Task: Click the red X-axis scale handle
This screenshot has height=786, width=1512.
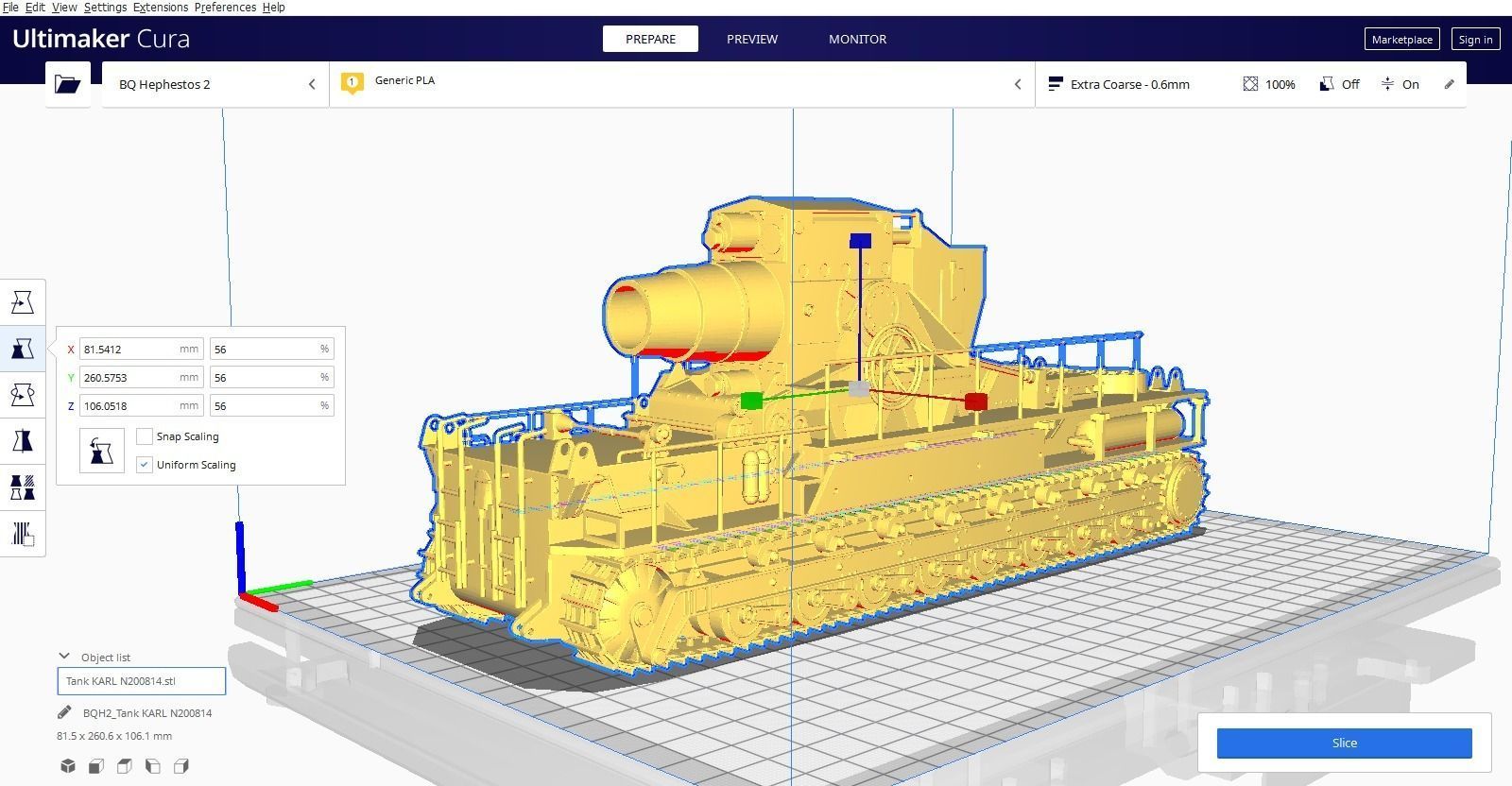Action: [976, 402]
